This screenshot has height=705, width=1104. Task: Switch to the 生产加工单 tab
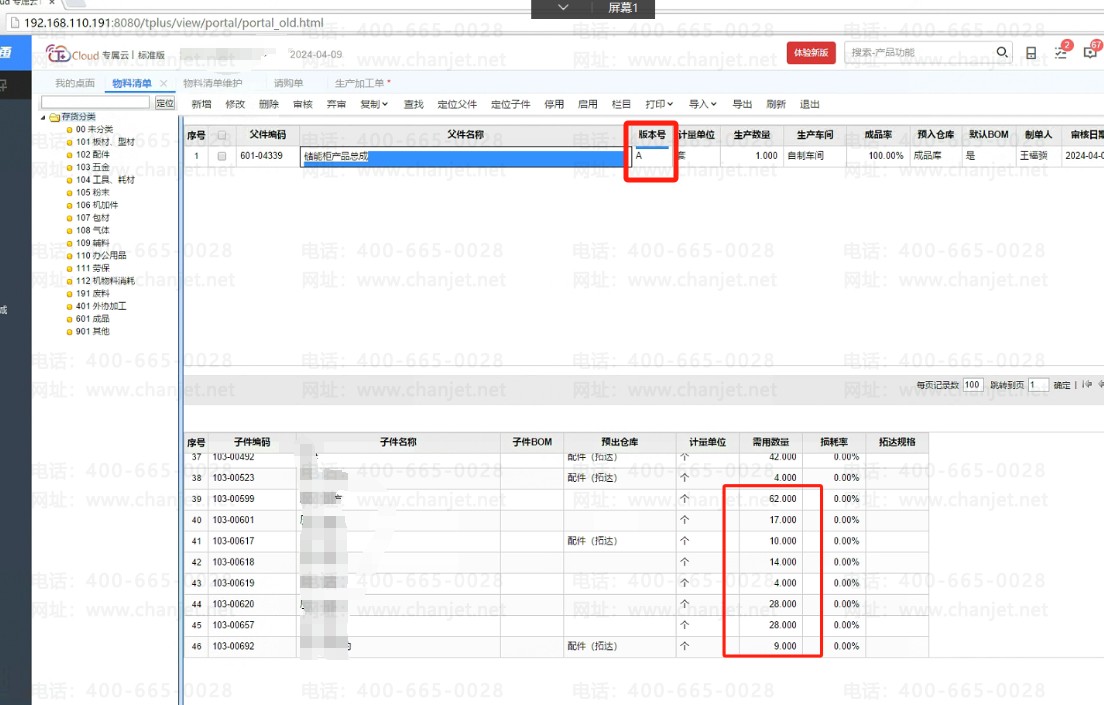coord(362,84)
